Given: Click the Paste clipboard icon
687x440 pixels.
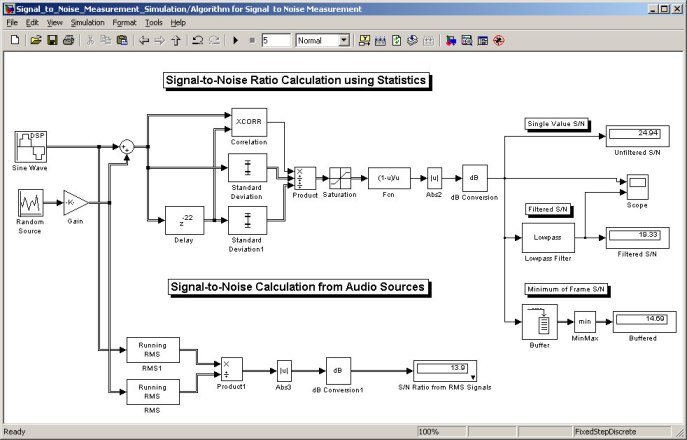Looking at the screenshot, I should [122, 40].
